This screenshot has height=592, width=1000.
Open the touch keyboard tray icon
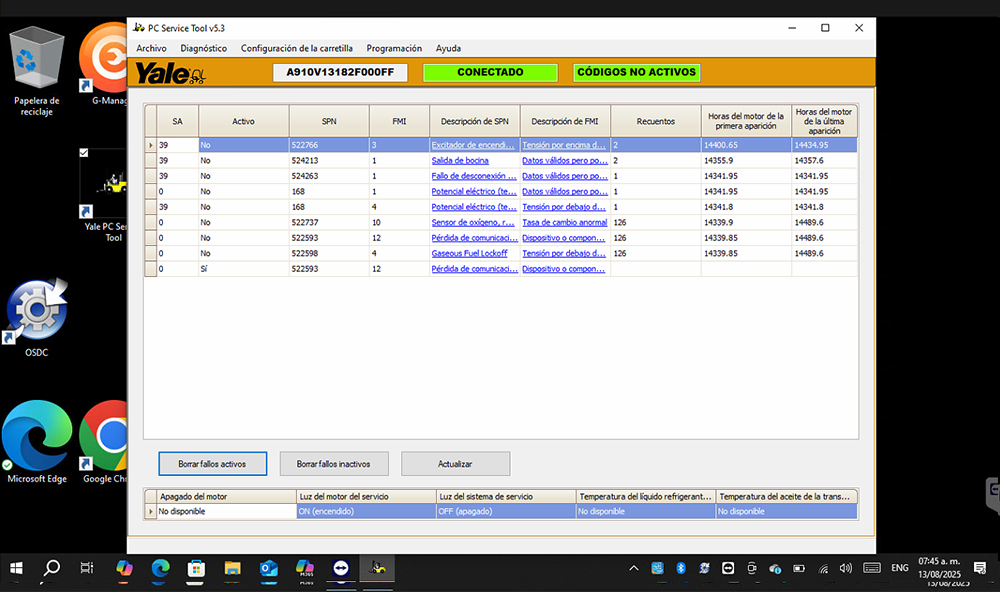pyautogui.click(x=872, y=568)
